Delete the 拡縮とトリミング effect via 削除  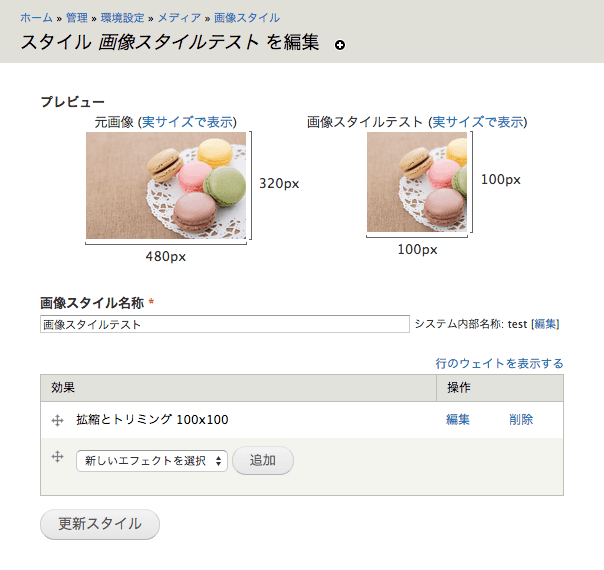tap(521, 420)
